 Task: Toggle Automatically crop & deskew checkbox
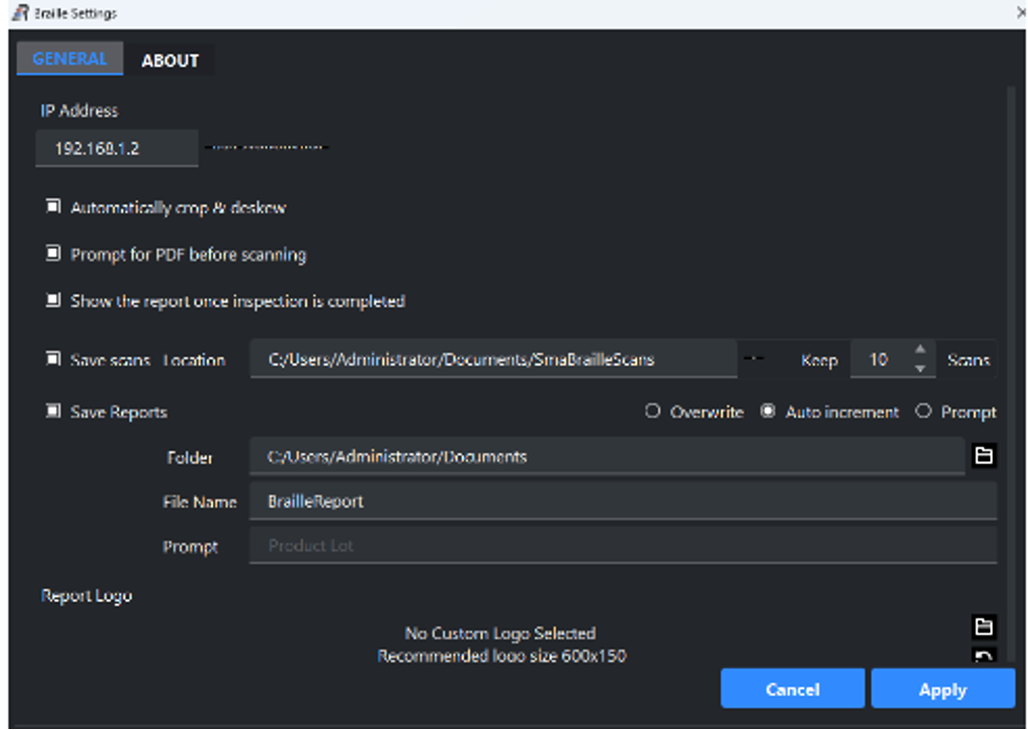[53, 207]
